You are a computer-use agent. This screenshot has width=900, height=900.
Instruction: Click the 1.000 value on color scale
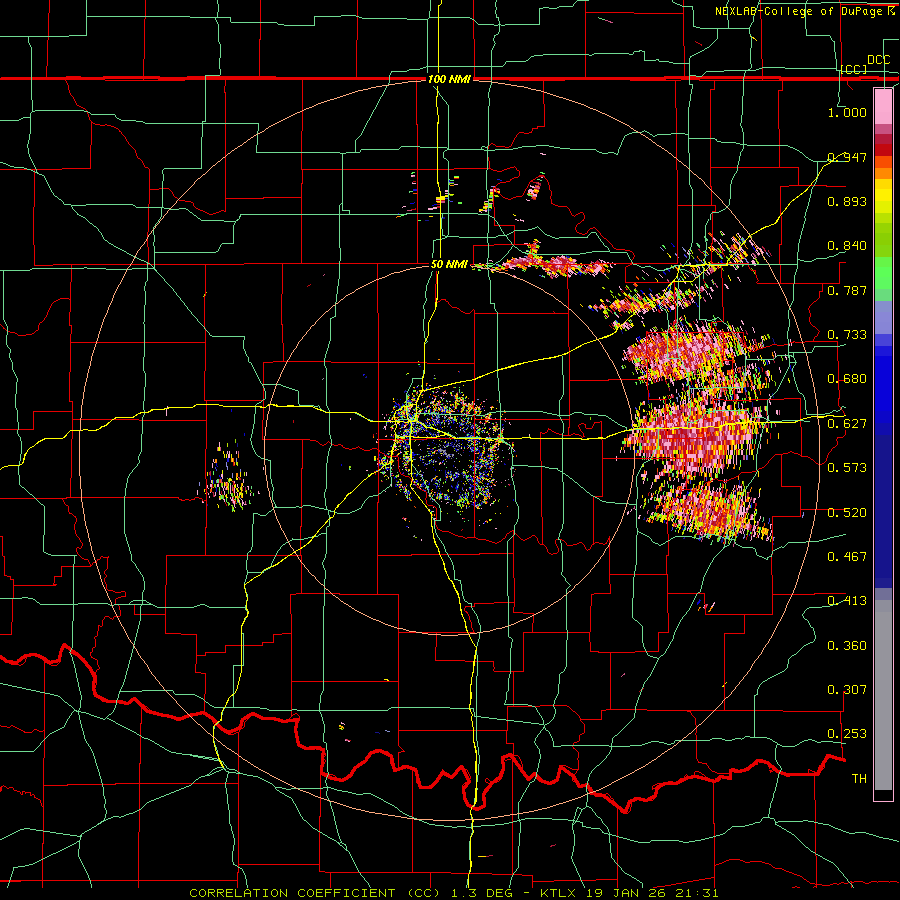[x=847, y=112]
